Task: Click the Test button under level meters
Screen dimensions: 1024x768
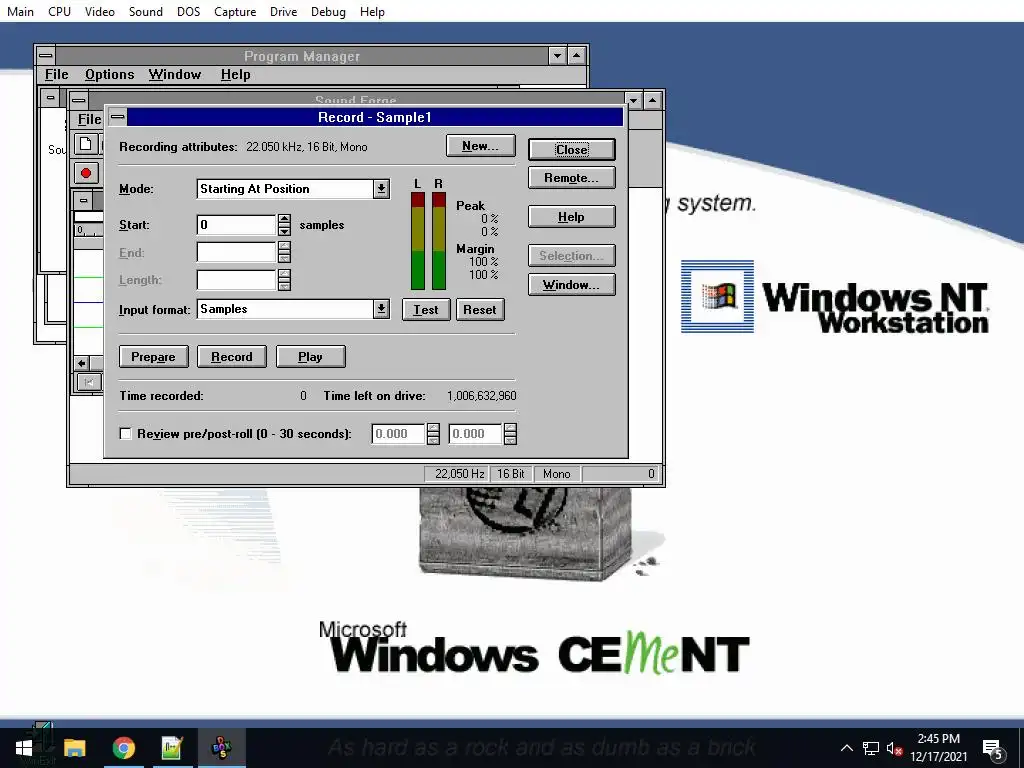Action: click(426, 310)
